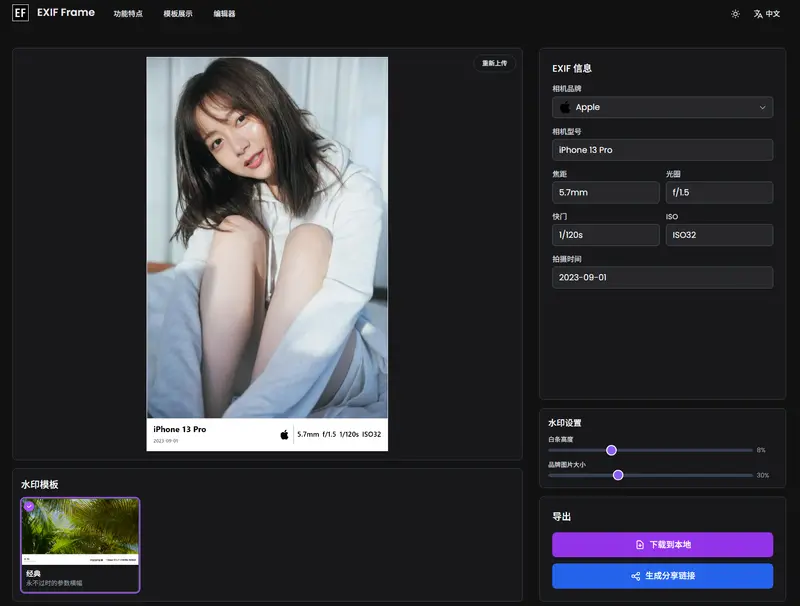The width and height of the screenshot is (800, 606).
Task: Open the 编辑器 nav item
Action: click(x=224, y=14)
